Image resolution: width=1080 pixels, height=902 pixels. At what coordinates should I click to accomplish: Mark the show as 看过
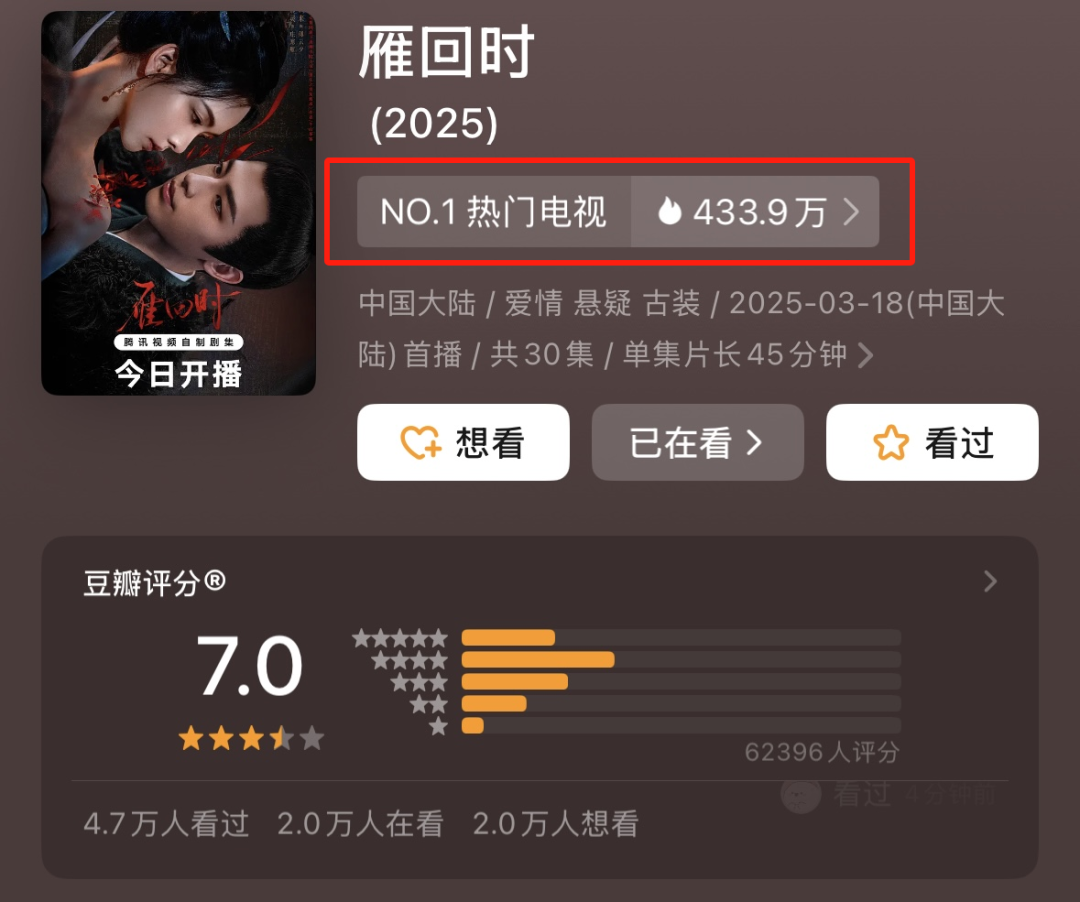932,442
